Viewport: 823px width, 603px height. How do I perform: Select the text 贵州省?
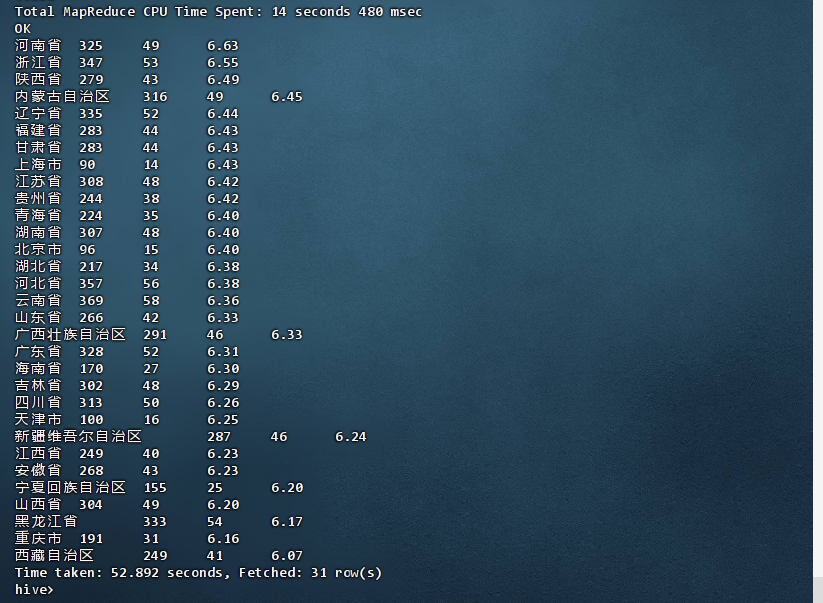pos(38,198)
